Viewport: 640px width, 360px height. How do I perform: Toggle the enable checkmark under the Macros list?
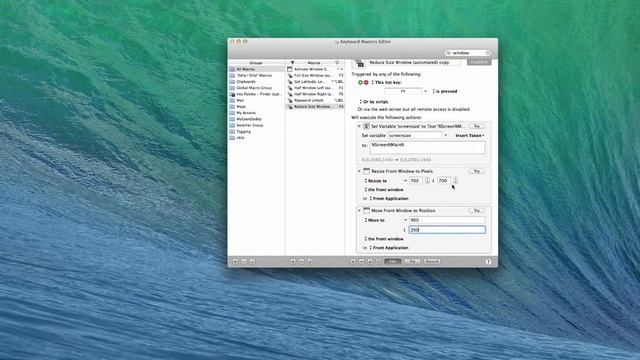(310, 261)
